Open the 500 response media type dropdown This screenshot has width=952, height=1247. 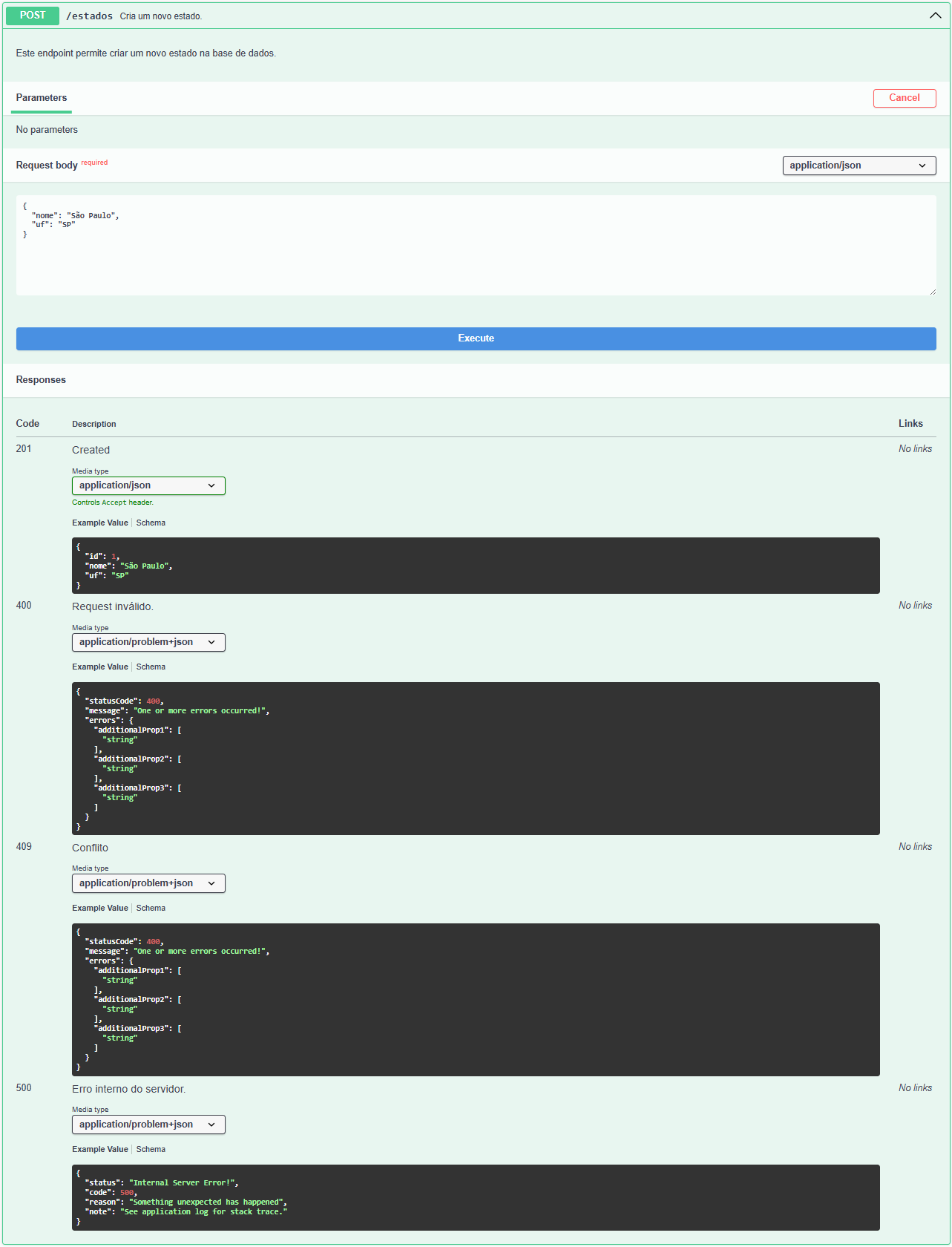pyautogui.click(x=148, y=1125)
